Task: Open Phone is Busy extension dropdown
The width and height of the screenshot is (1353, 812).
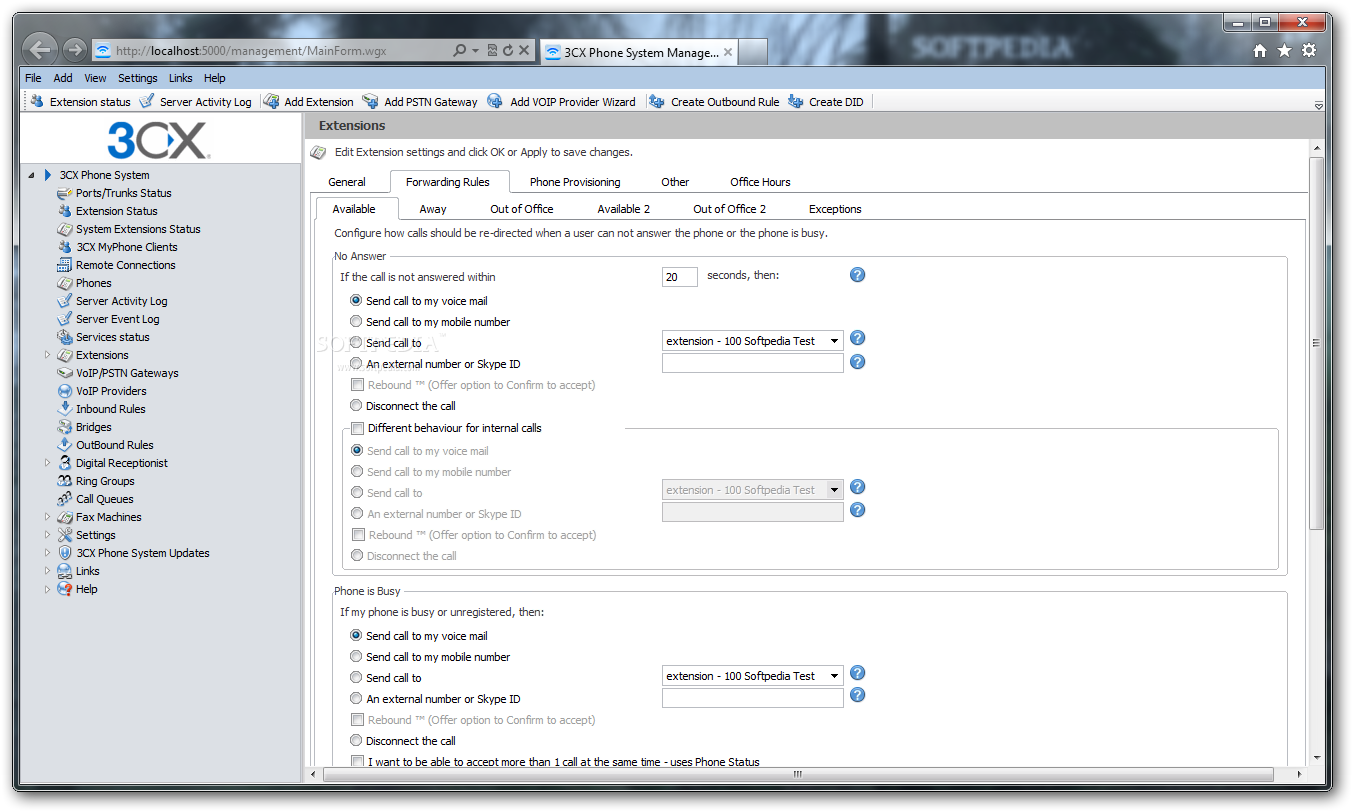Action: 753,676
